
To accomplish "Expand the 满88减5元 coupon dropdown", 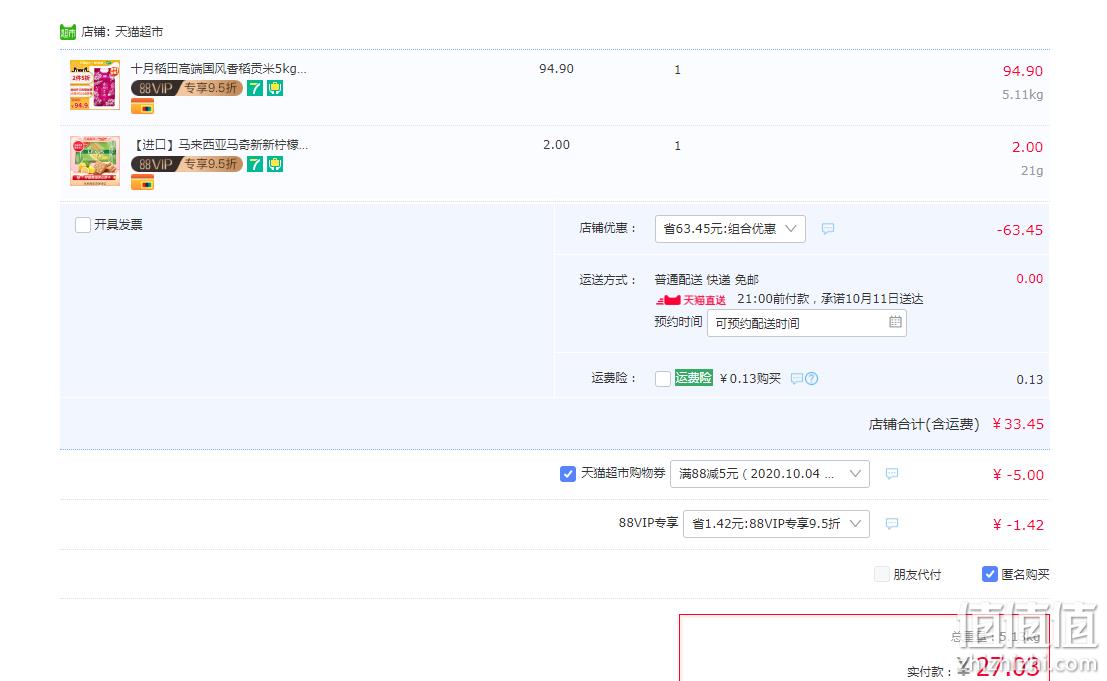I will (x=770, y=474).
